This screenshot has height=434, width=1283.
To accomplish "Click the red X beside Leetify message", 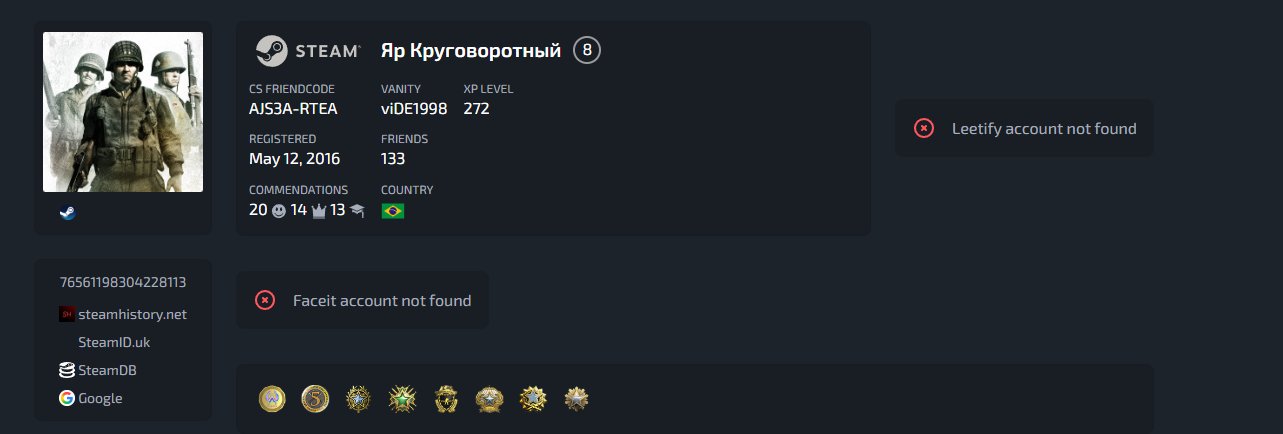I will tap(924, 128).
